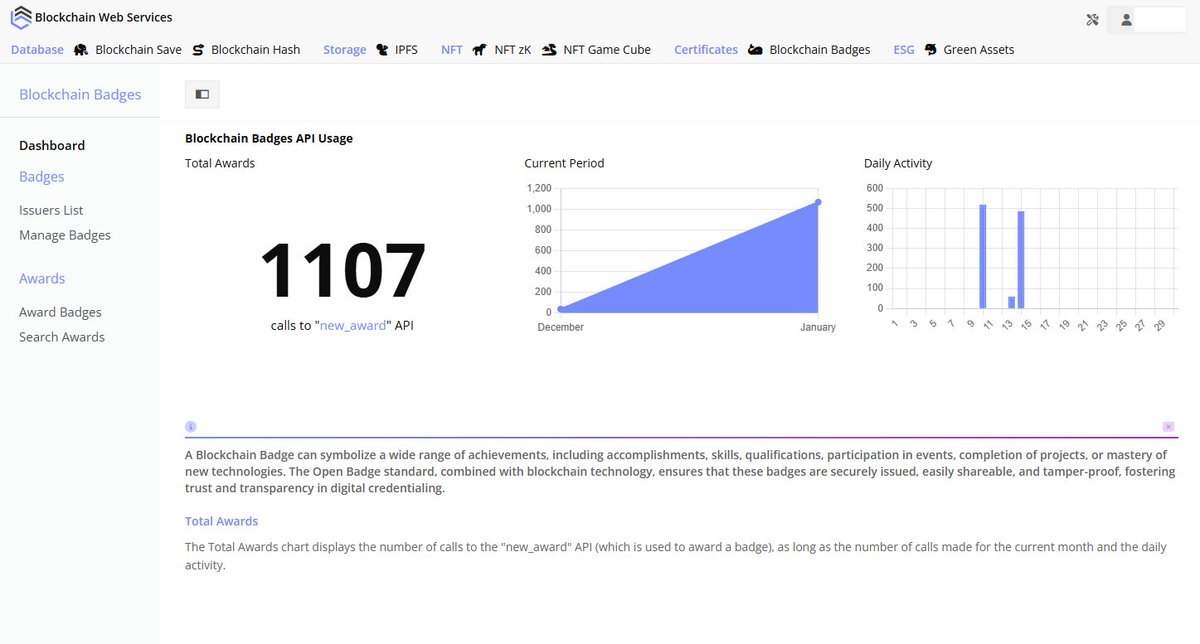Open Blockchain Badges in the top menu
Viewport: 1200px width, 644px height.
(x=820, y=49)
